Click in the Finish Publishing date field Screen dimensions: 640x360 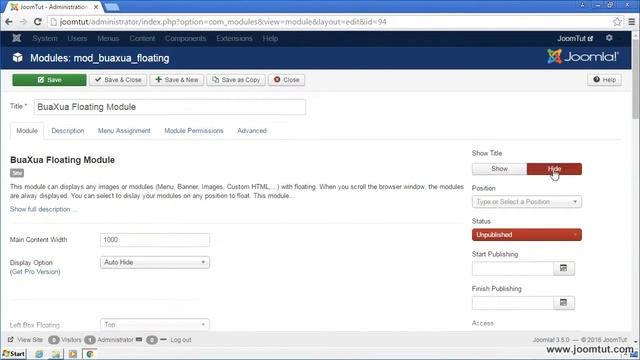513,303
